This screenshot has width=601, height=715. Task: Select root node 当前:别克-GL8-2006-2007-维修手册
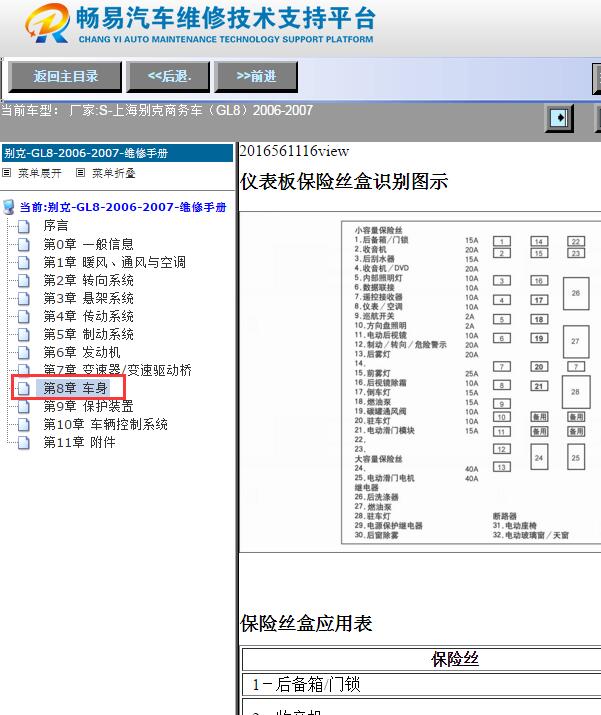(x=123, y=207)
